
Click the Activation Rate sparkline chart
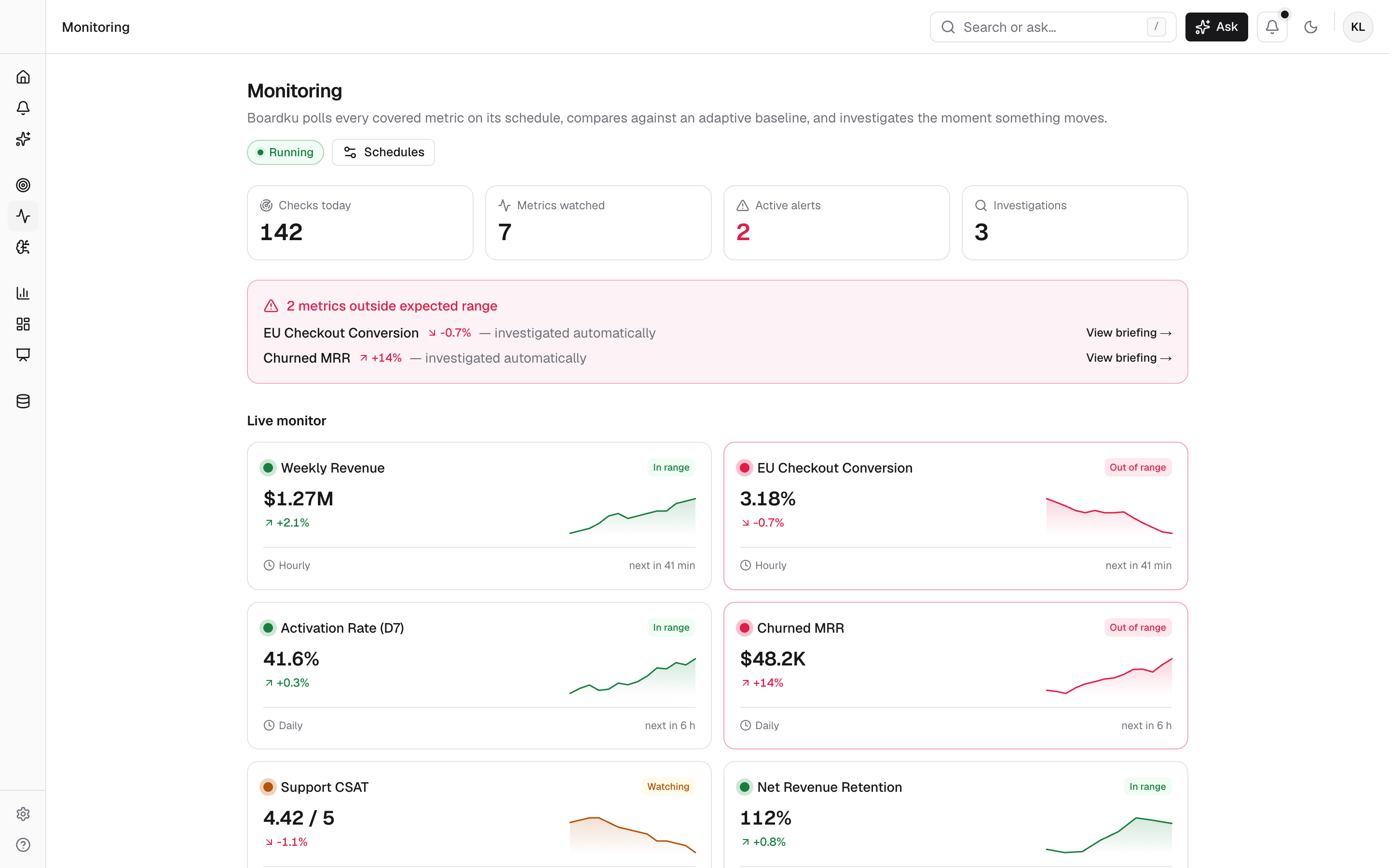632,676
